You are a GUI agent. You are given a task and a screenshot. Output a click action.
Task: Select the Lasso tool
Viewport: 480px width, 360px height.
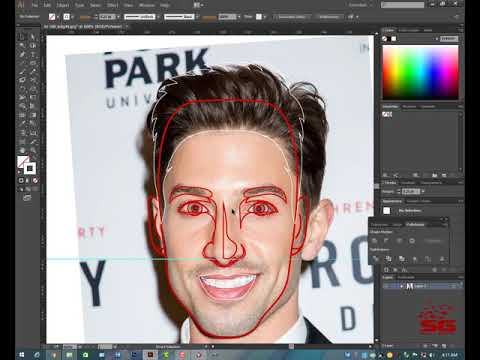[33, 46]
